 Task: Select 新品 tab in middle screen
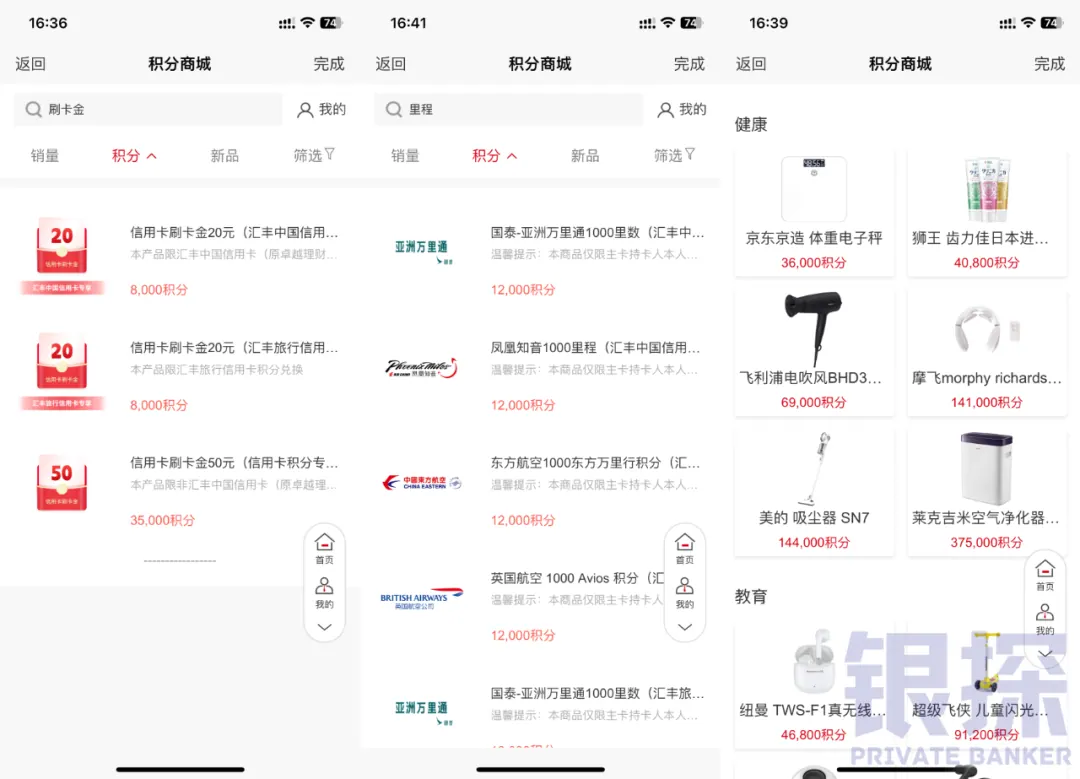click(585, 156)
